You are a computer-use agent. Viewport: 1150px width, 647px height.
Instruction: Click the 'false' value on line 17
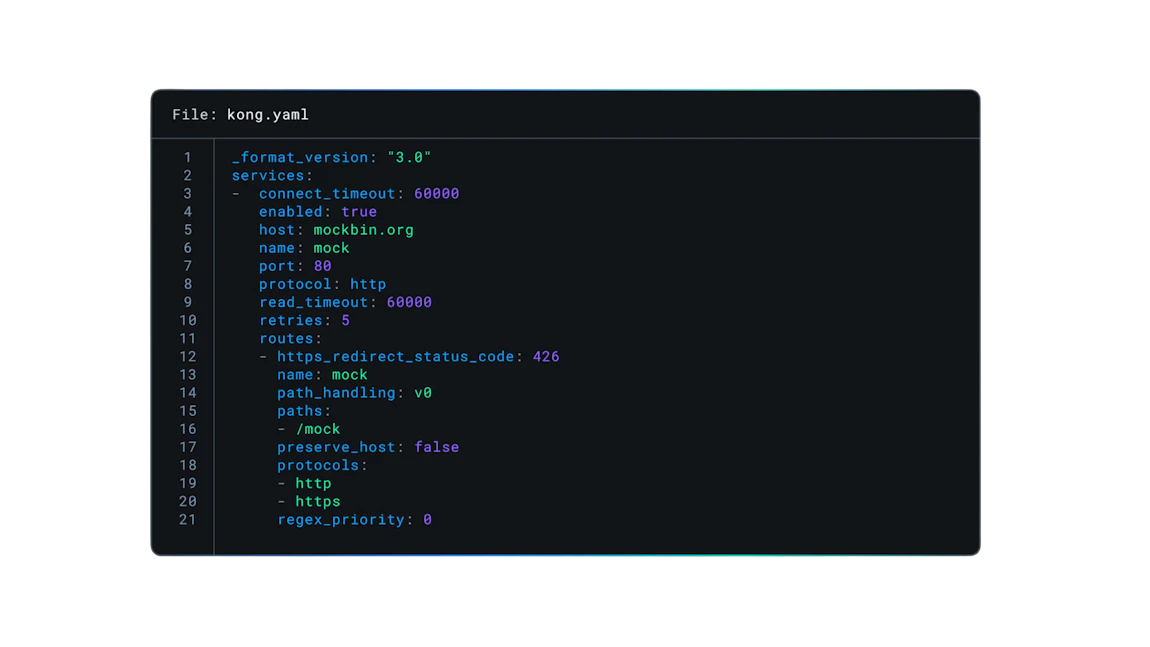click(437, 447)
